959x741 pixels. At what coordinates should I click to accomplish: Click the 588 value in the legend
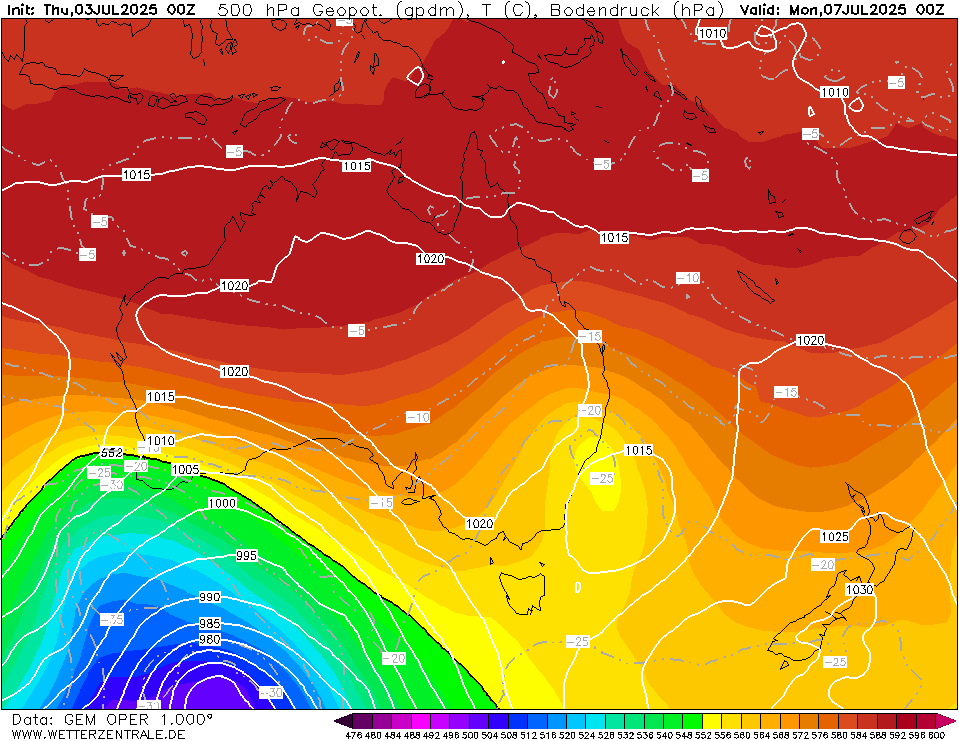click(x=877, y=735)
